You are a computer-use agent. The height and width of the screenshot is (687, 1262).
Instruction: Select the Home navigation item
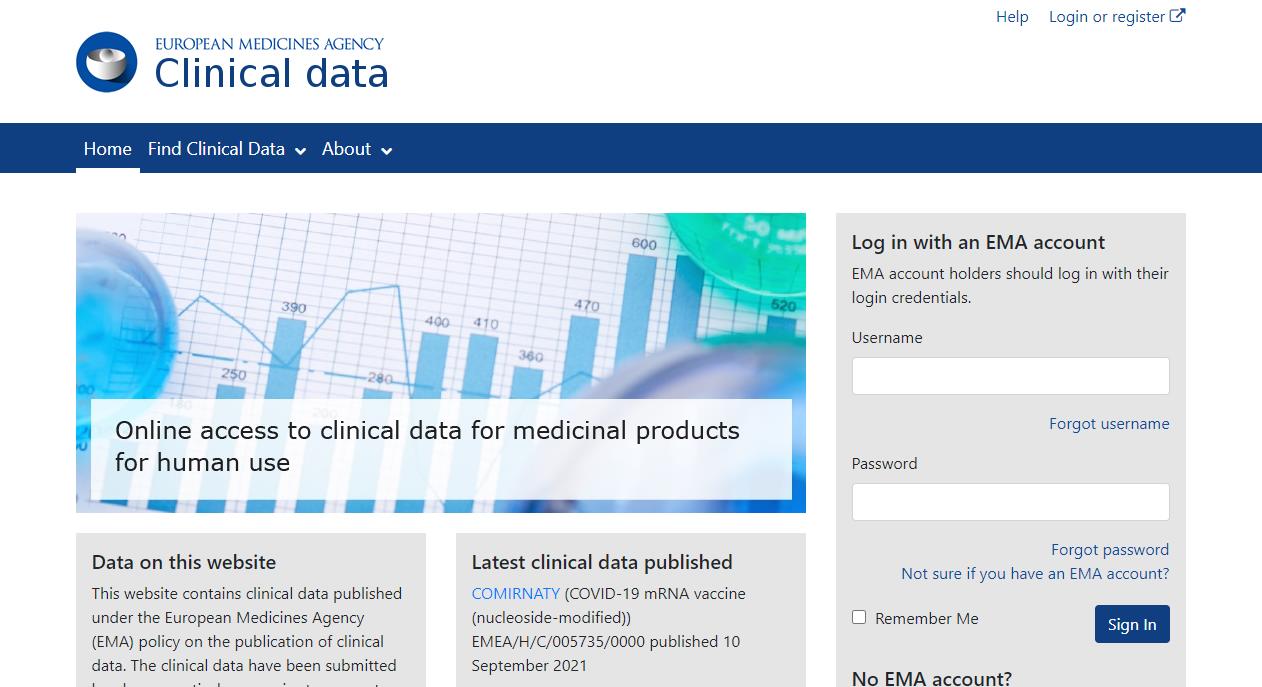point(107,149)
